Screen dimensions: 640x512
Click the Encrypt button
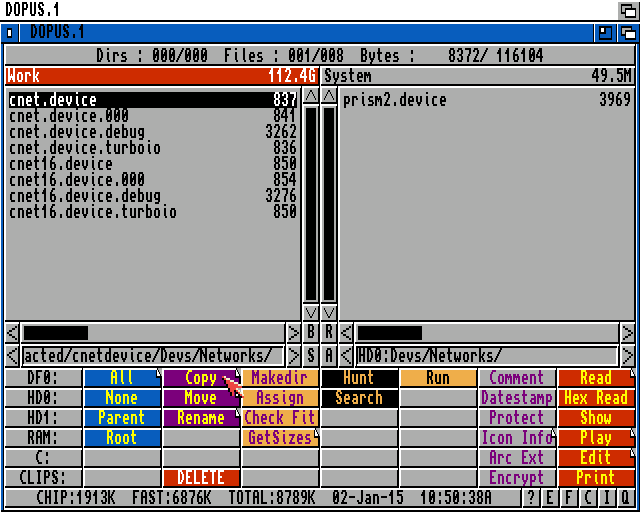[x=517, y=478]
